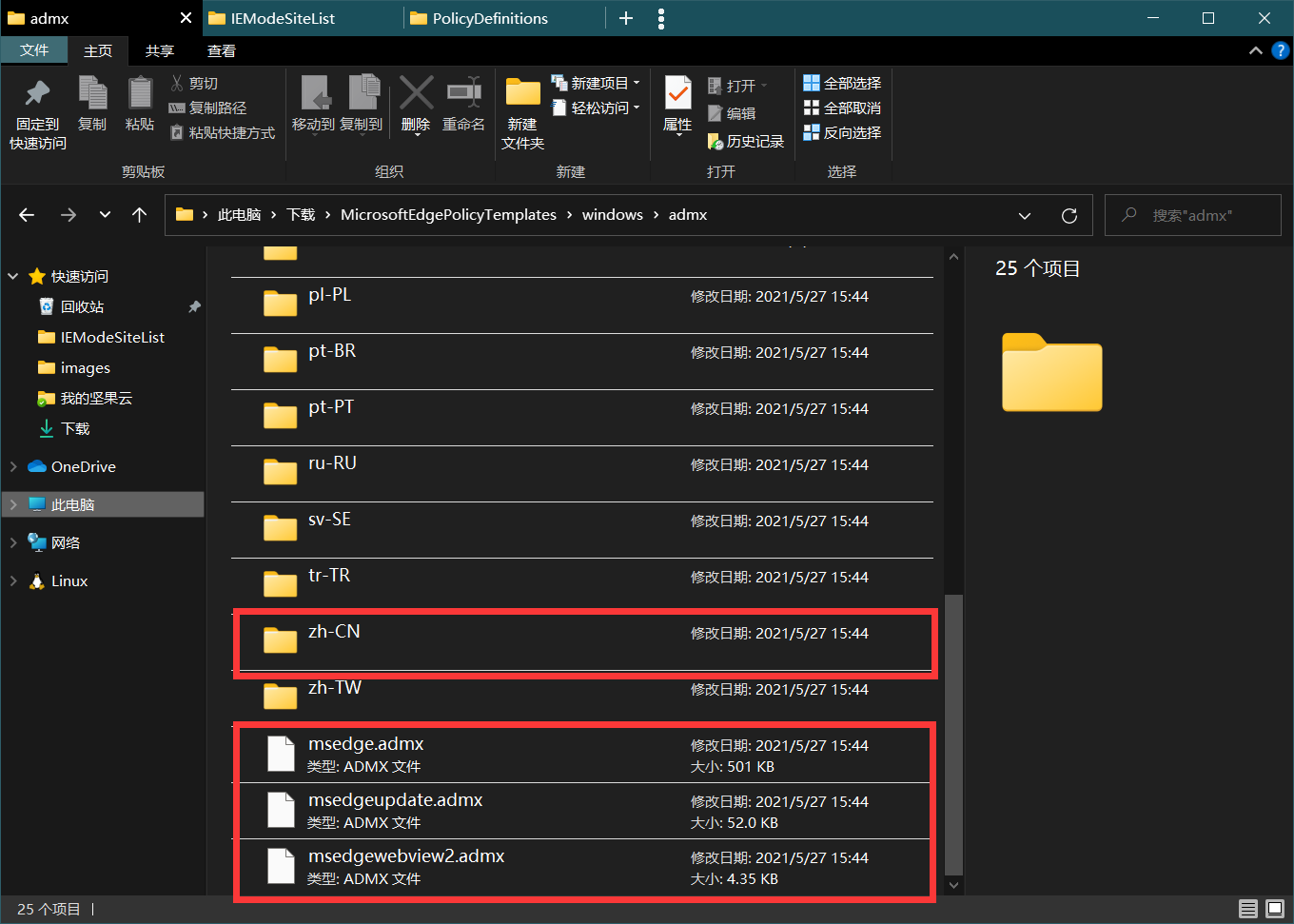Viewport: 1294px width, 924px height.
Task: Click MicrosoftEdgePolicyTemplates in the breadcrumb
Action: pyautogui.click(x=448, y=215)
